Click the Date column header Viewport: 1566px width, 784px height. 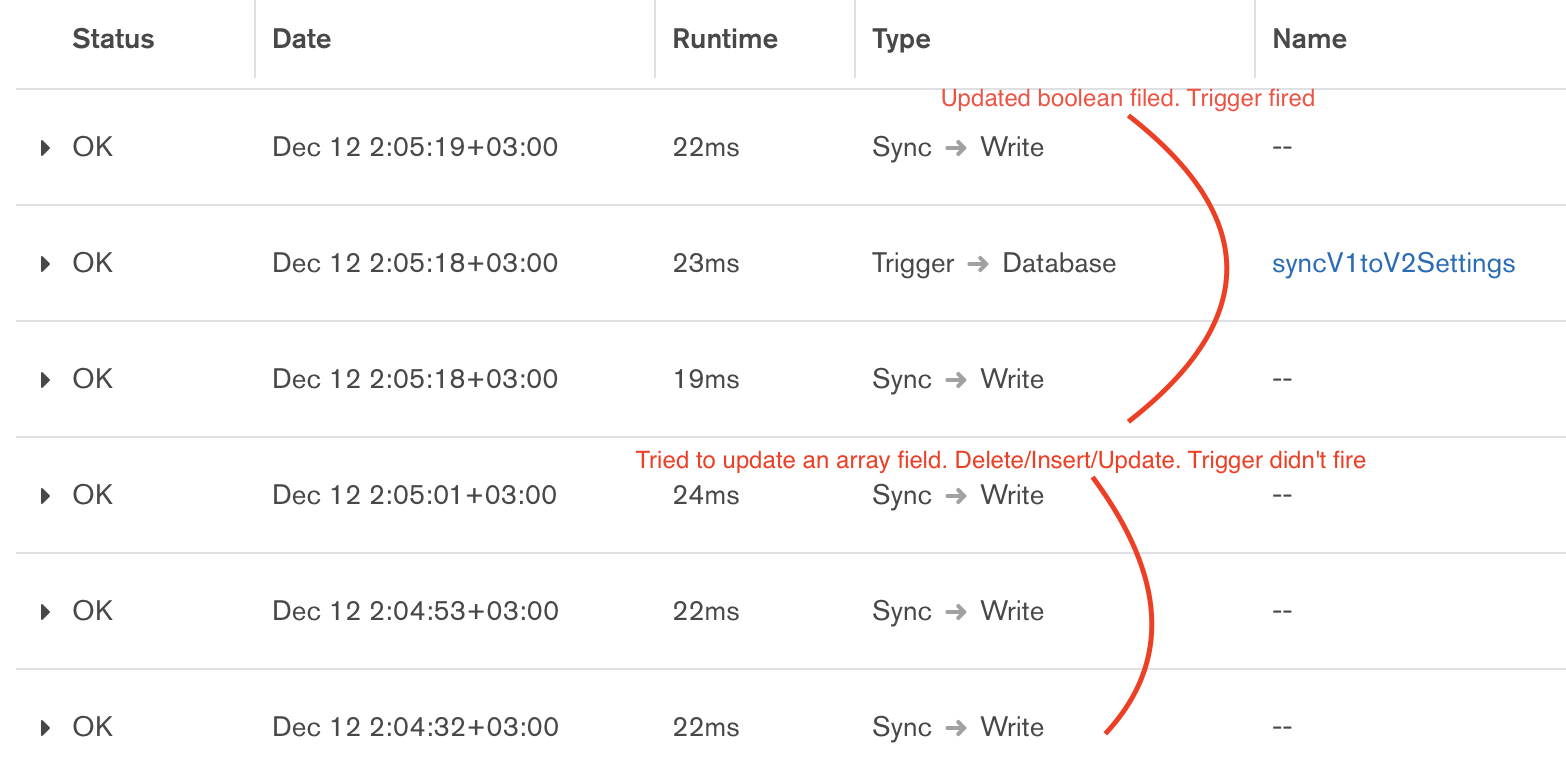click(x=301, y=39)
